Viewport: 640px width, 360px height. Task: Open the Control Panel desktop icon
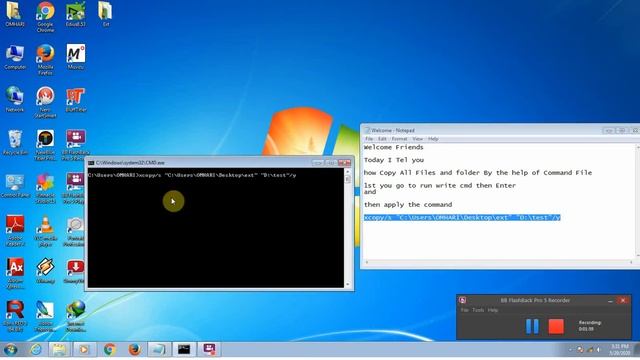(x=15, y=186)
